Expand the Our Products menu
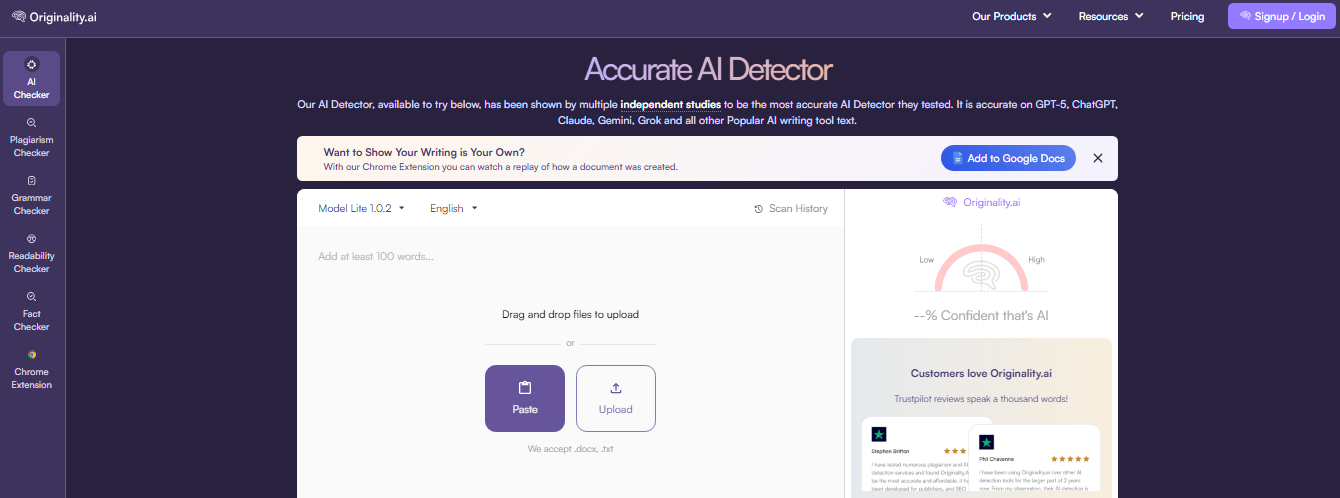Image resolution: width=1340 pixels, height=498 pixels. [x=1012, y=16]
